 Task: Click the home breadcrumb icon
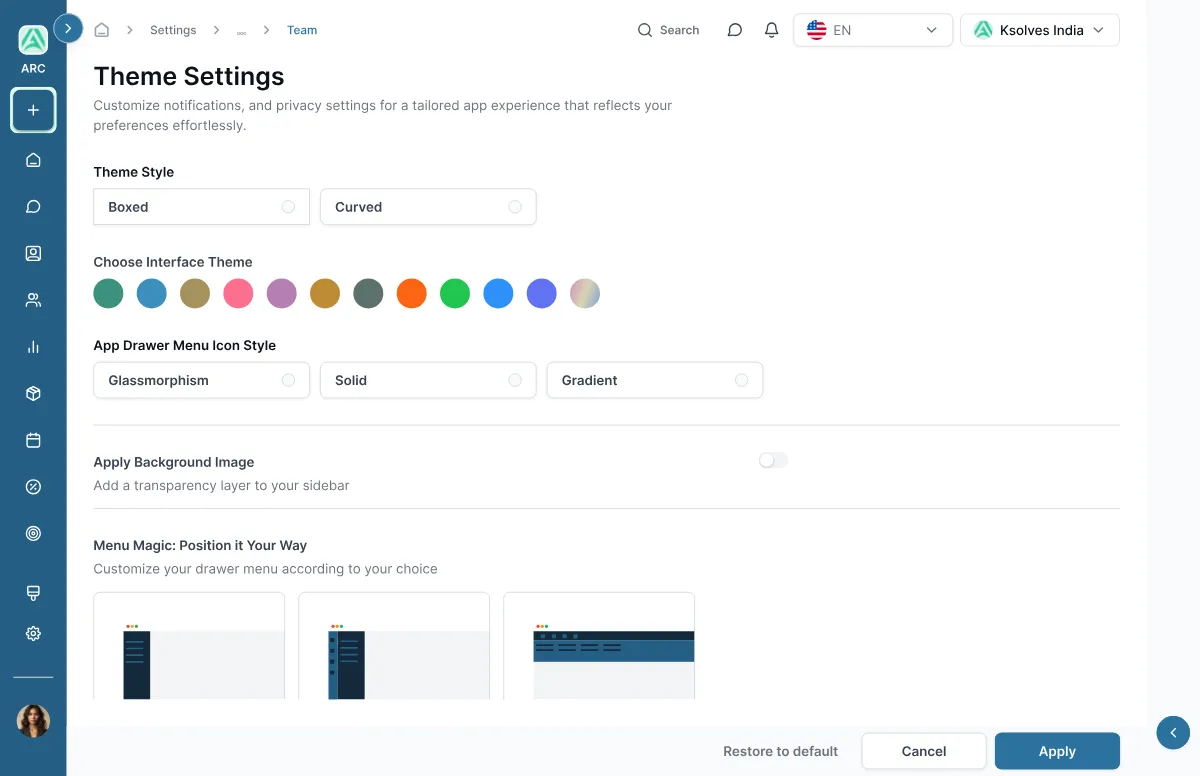click(101, 30)
